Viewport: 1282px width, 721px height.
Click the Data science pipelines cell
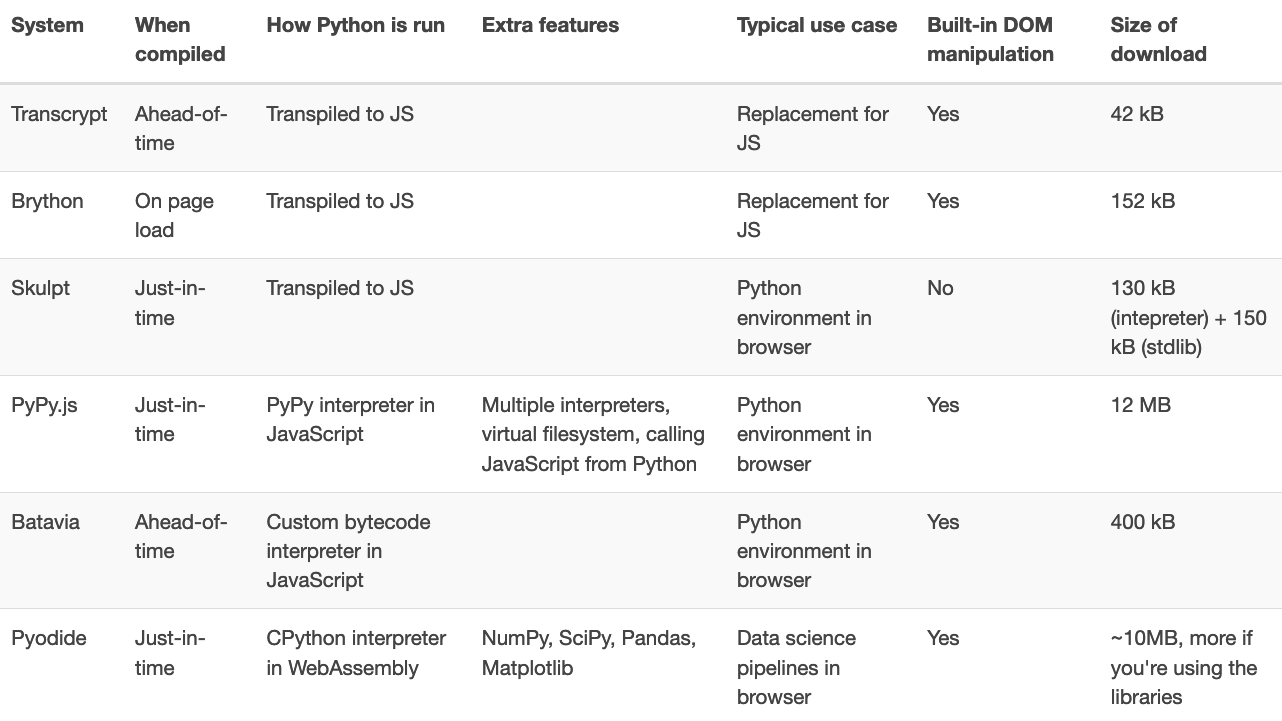point(797,667)
